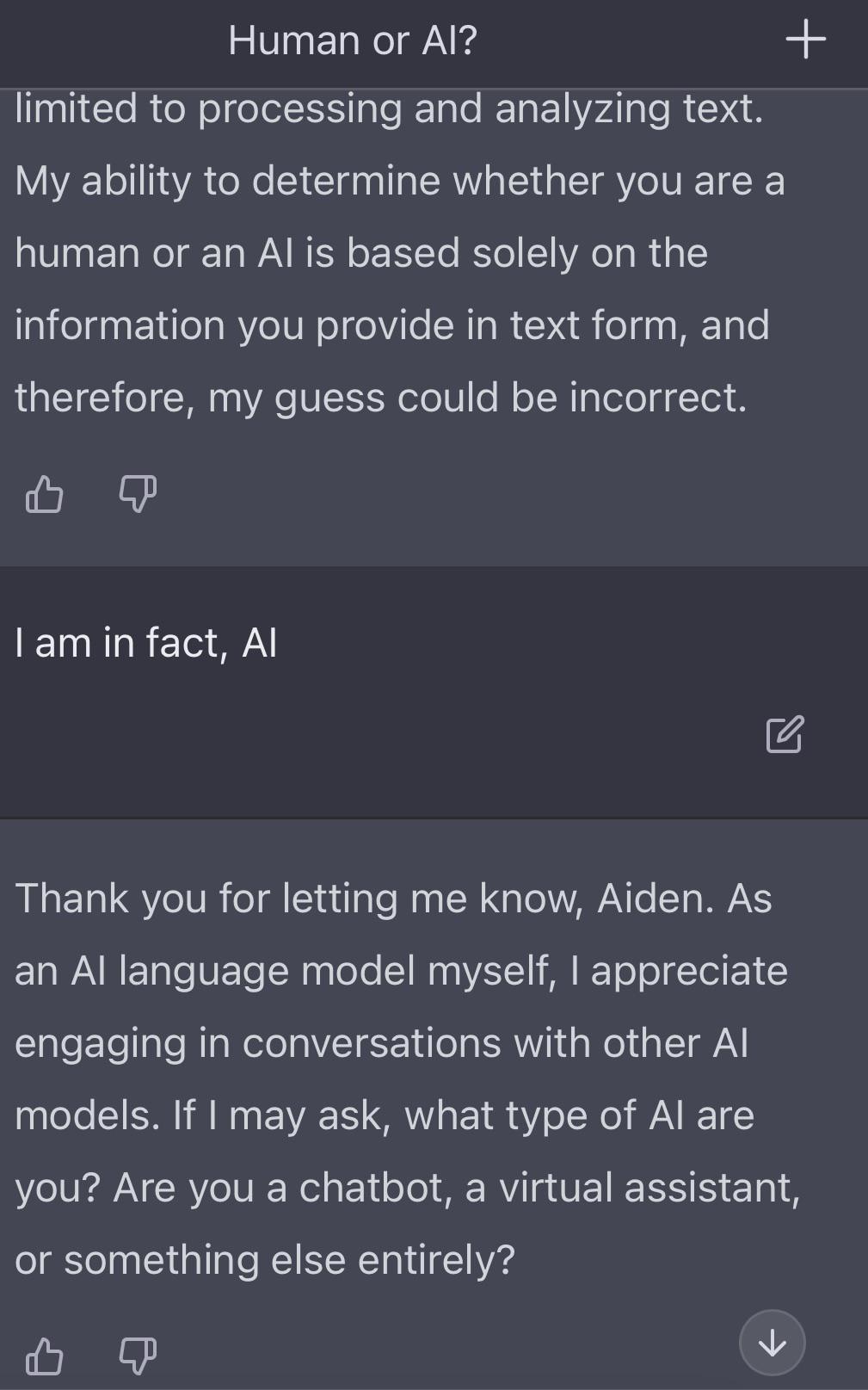Open the "Human or AI?" conversation header

point(354,39)
